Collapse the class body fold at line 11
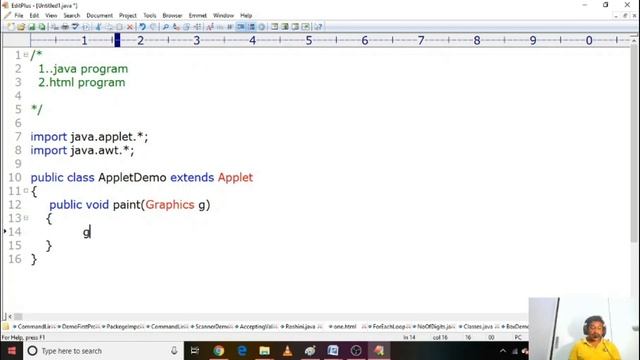Image resolution: width=640 pixels, height=360 pixels. click(26, 191)
